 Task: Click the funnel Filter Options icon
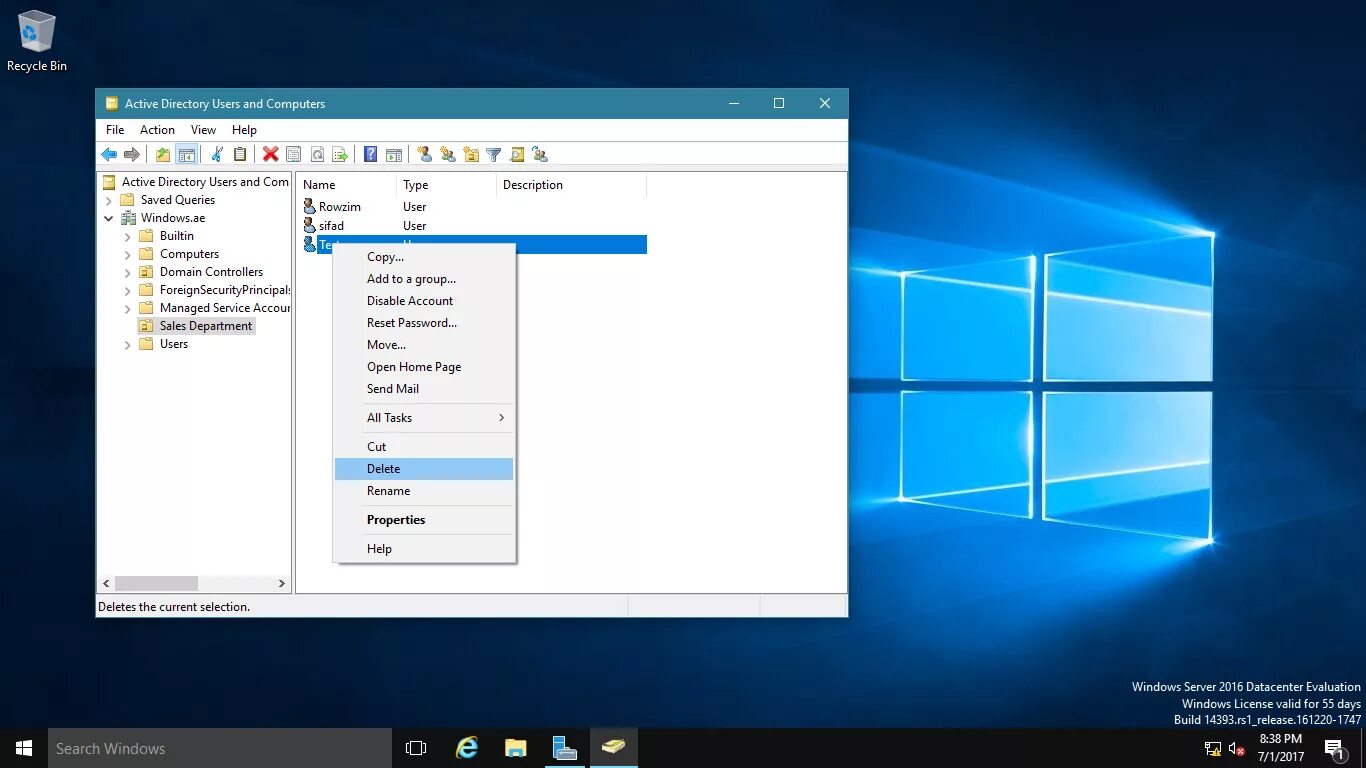pos(494,154)
